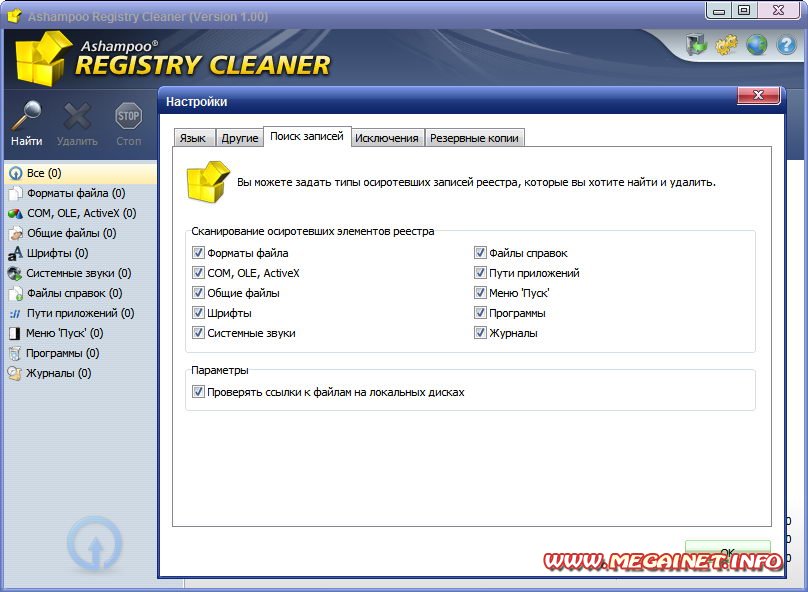The width and height of the screenshot is (808, 592).
Task: Confirm settings with the OK button
Action: point(728,552)
